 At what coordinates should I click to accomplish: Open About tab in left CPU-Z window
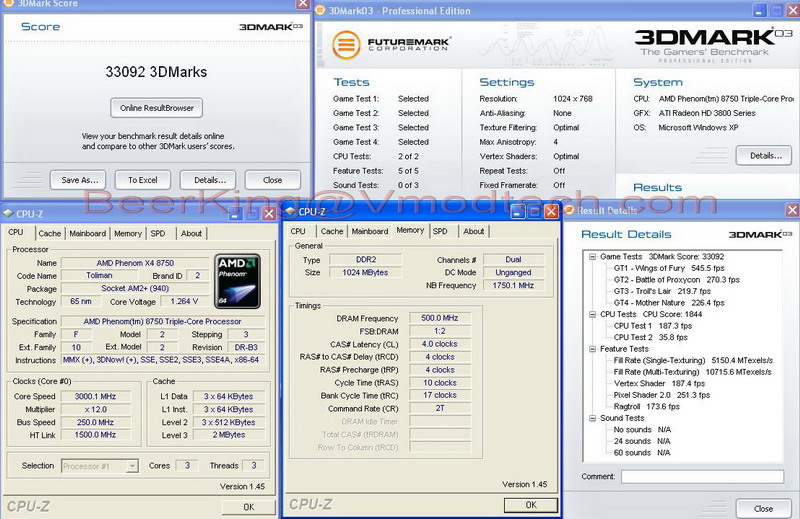pyautogui.click(x=191, y=233)
